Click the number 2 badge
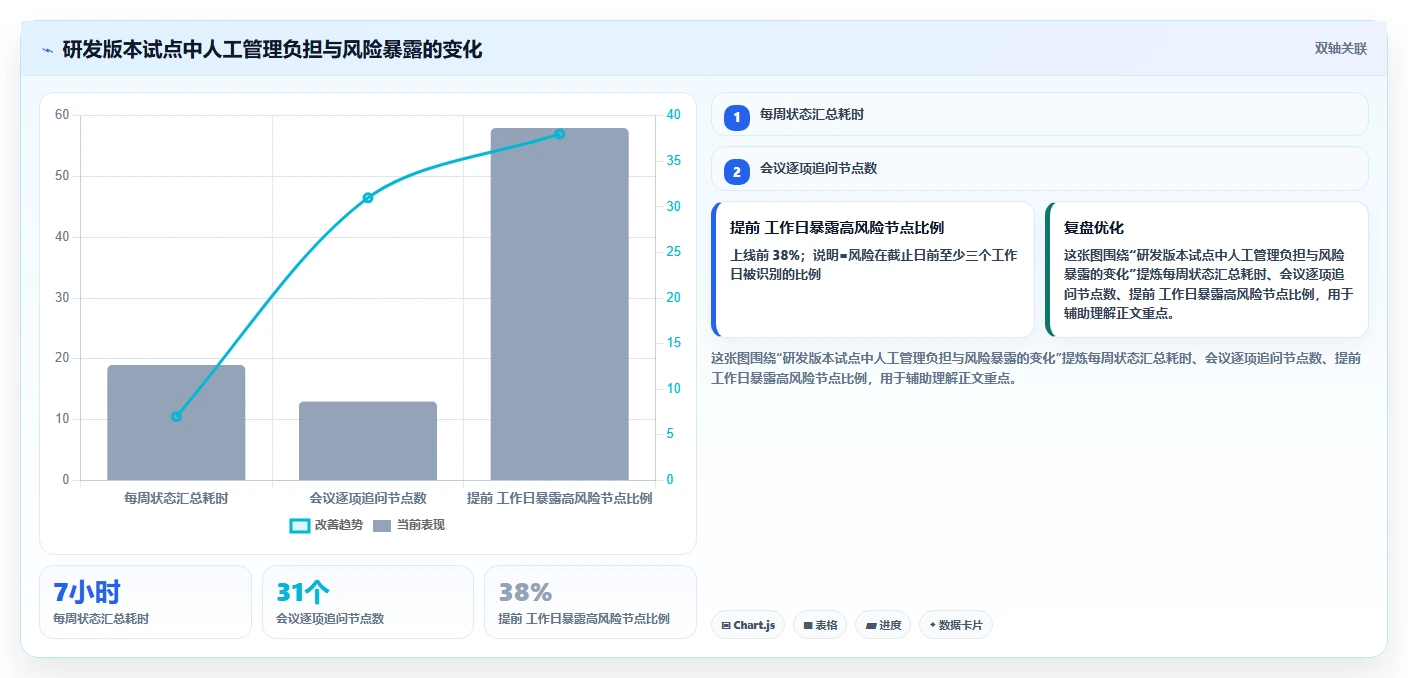The height and width of the screenshot is (678, 1408). click(x=737, y=172)
